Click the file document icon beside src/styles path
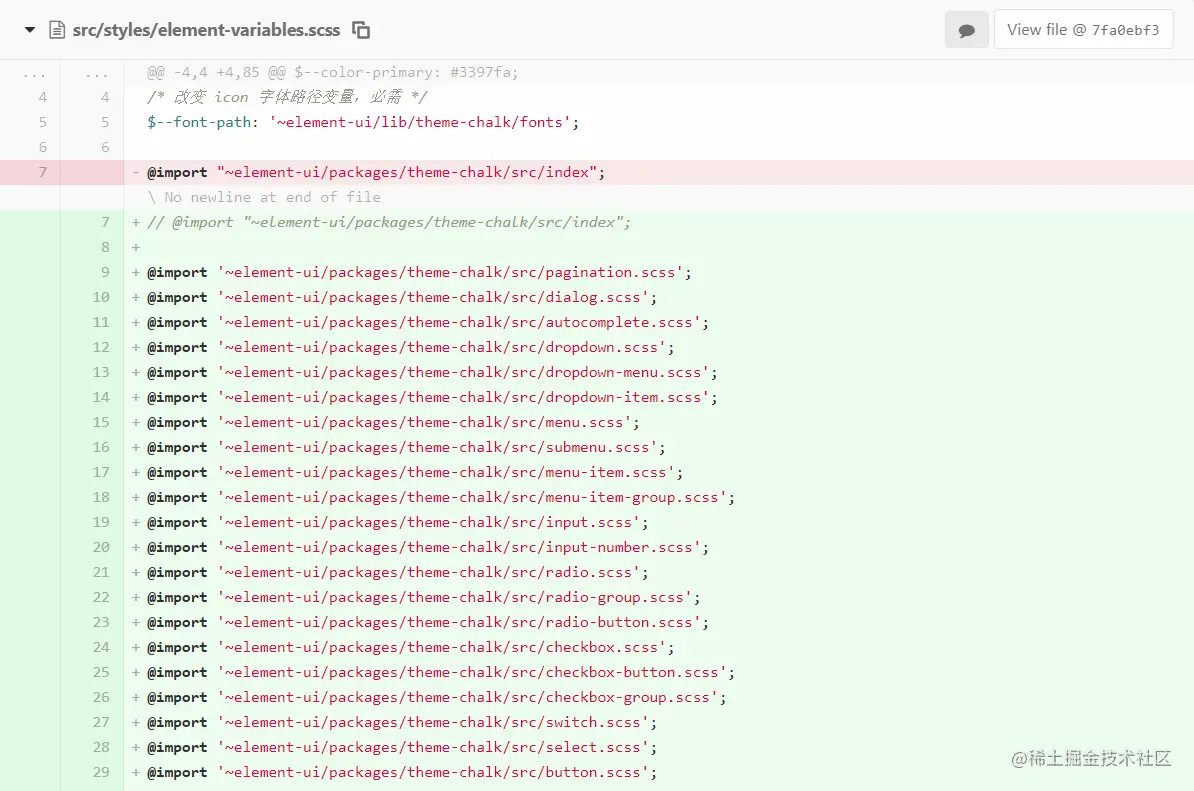The height and width of the screenshot is (791, 1194). [x=57, y=30]
